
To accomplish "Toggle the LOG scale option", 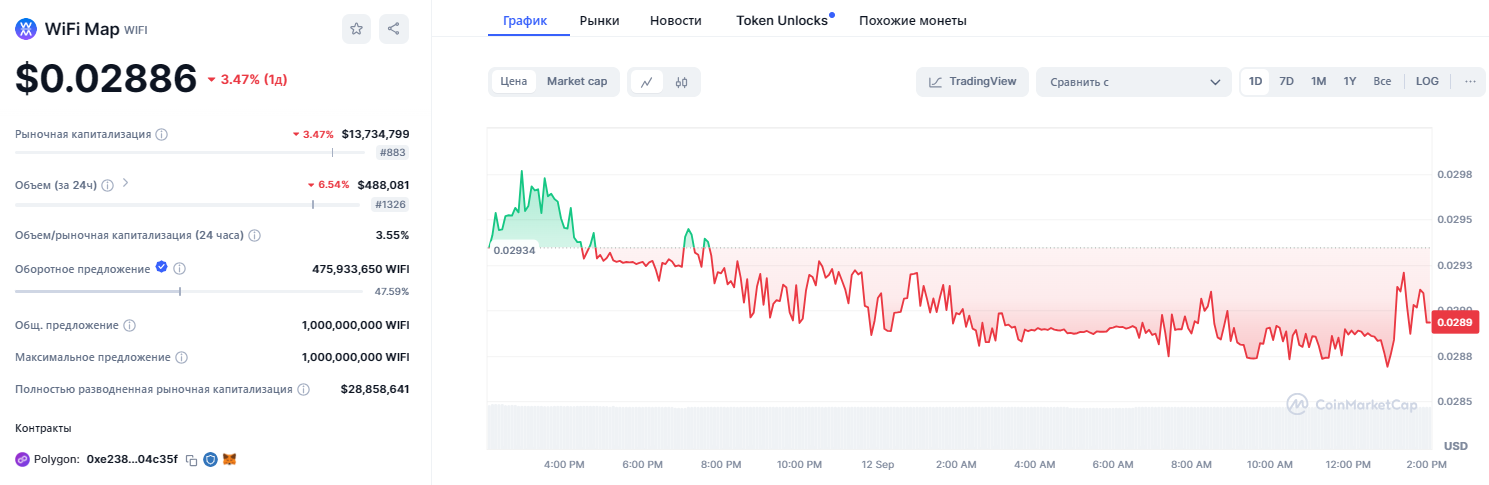I will pyautogui.click(x=1427, y=81).
